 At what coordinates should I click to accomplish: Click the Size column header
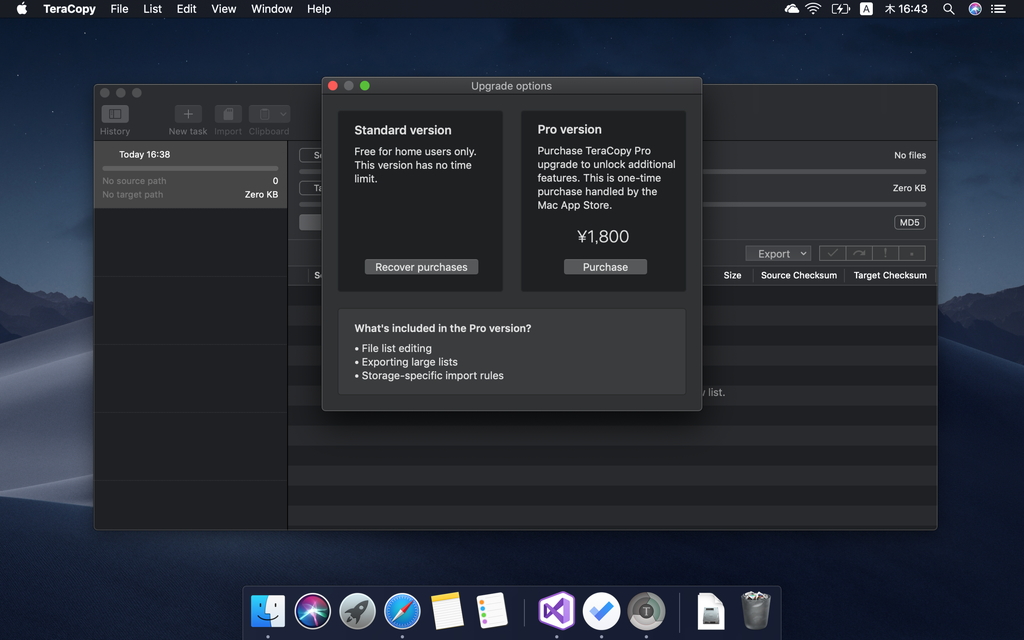(x=732, y=275)
